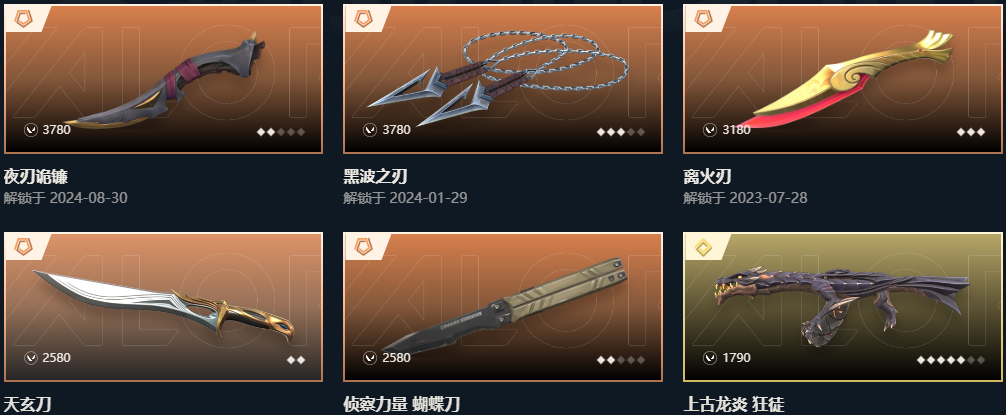Open the 夜刃诡镰 curved dagger image
Screen dimensions: 1006x415
point(166,80)
